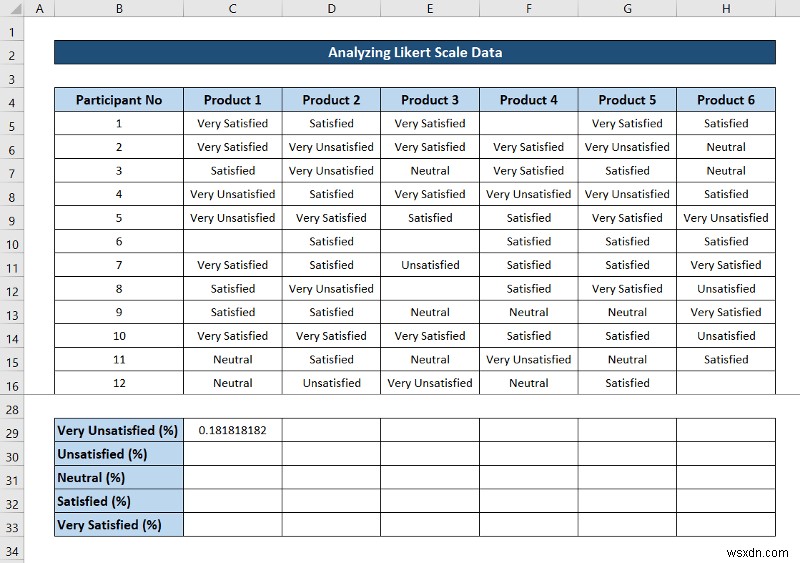Select the 'Unsatisfied (%)' label cell

tap(119, 454)
